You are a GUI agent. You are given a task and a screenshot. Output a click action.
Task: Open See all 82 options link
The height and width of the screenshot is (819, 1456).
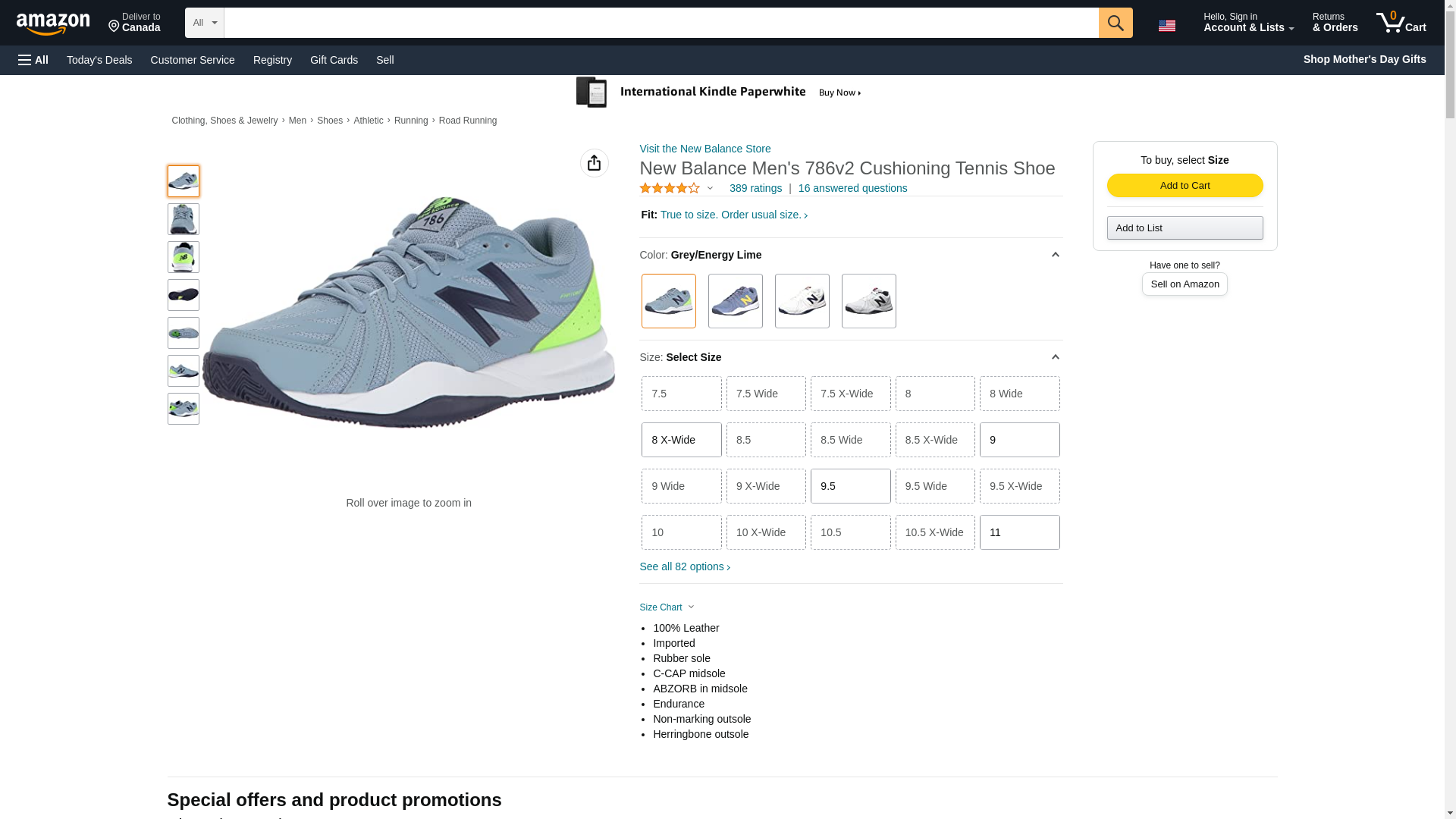684,566
